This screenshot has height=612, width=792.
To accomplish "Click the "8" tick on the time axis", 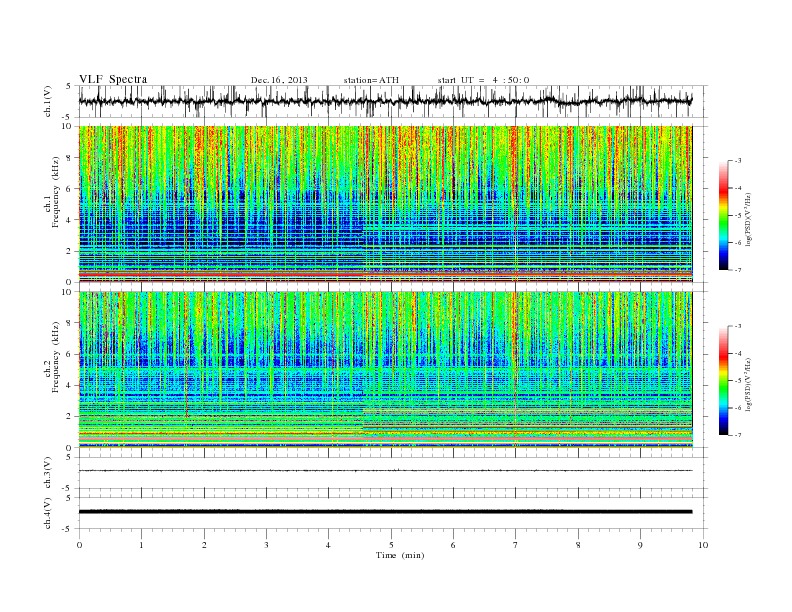I will point(578,545).
